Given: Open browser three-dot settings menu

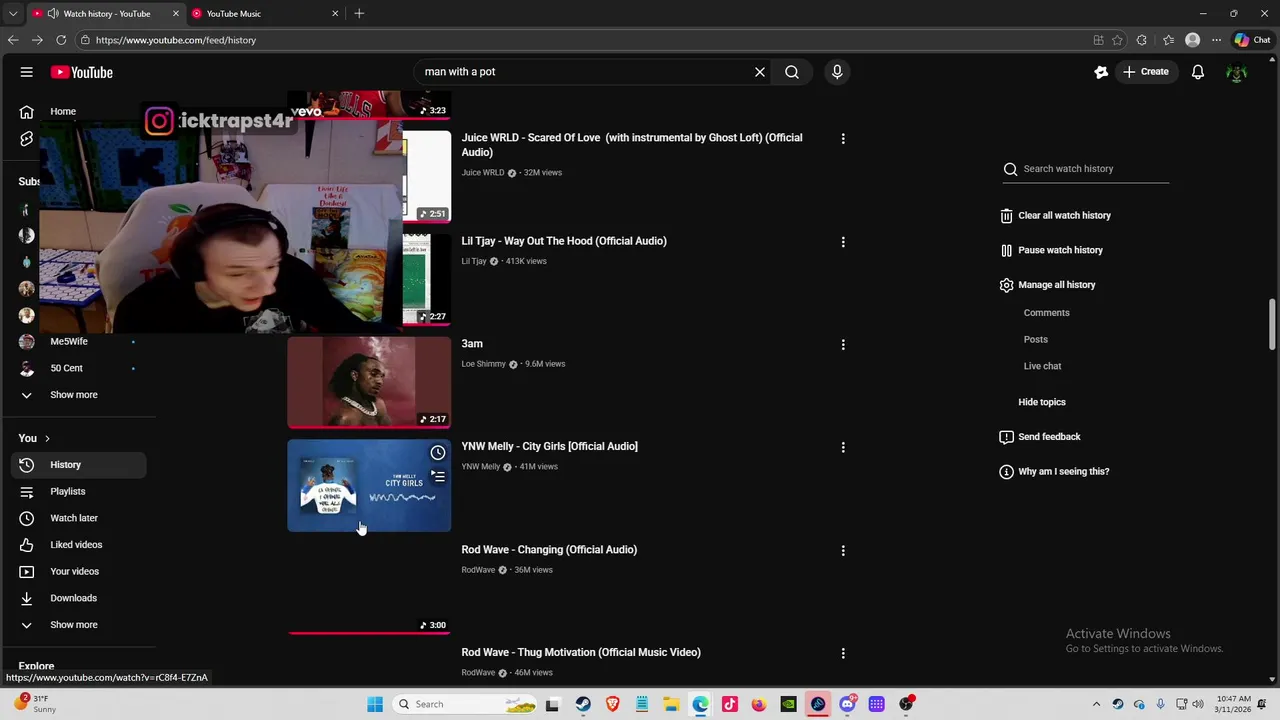Looking at the screenshot, I should point(1216,40).
